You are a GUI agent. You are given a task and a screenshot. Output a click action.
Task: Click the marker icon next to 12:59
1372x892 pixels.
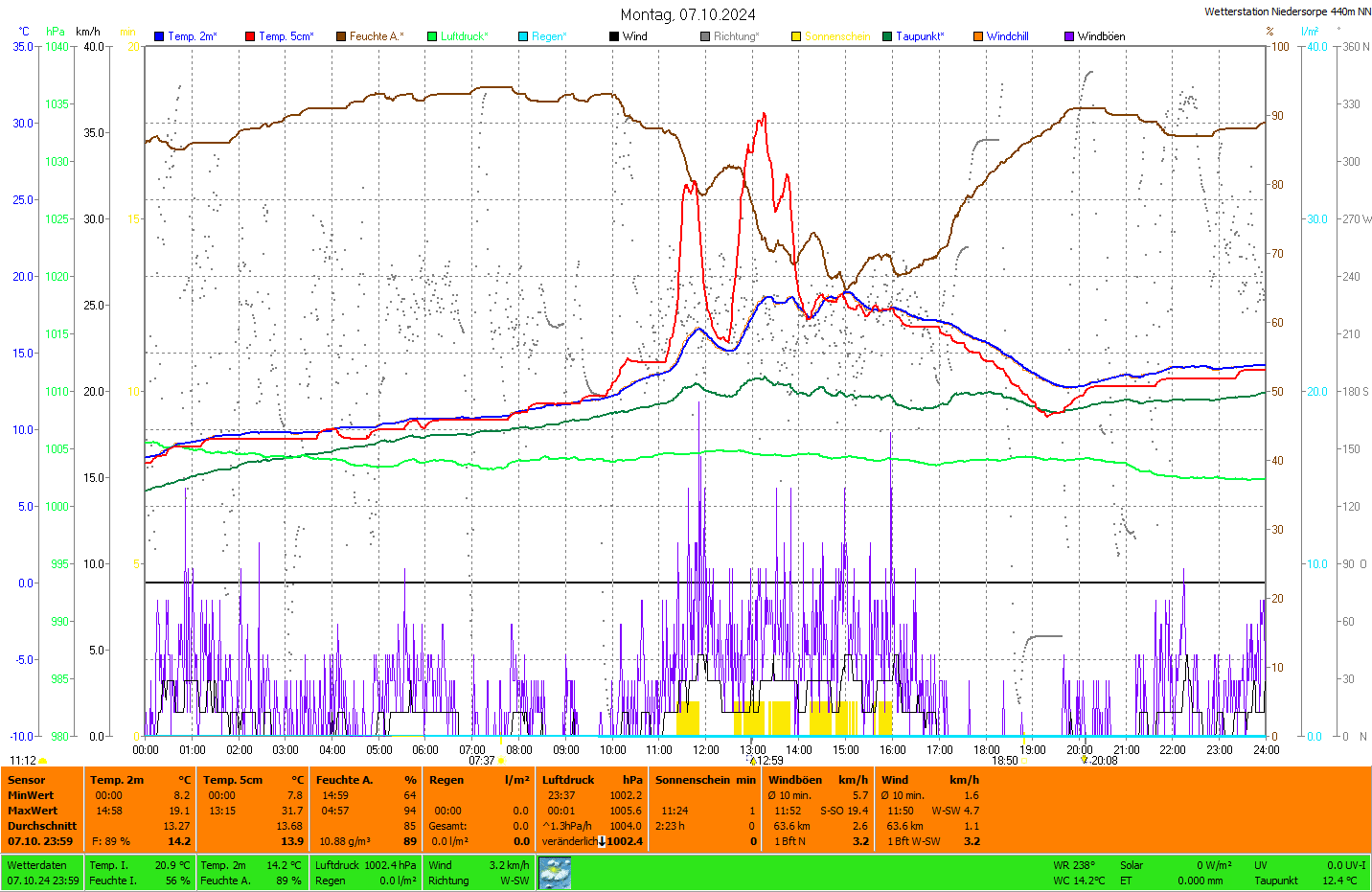(754, 761)
